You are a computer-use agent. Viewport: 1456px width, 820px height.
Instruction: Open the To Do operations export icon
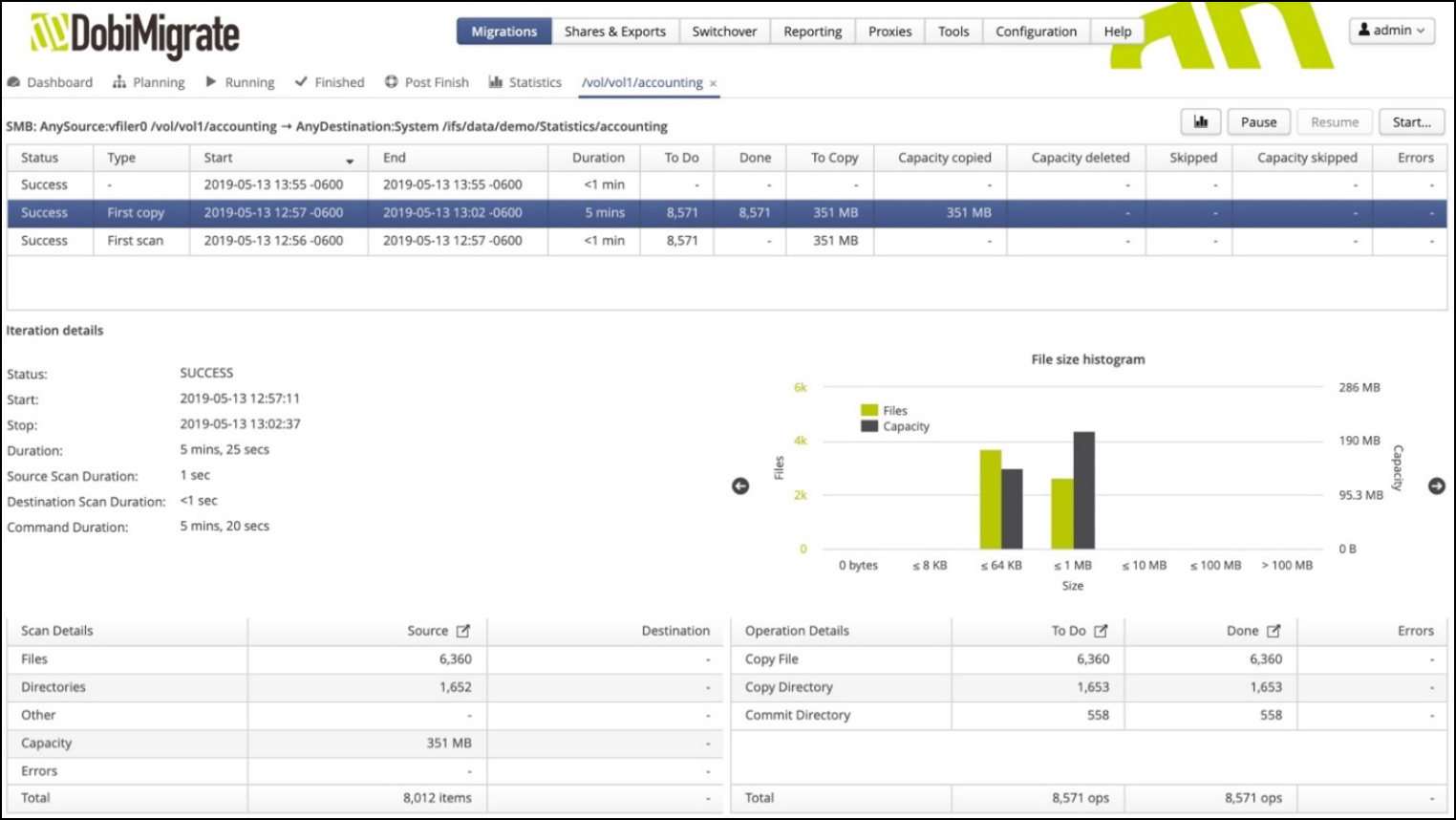pos(1101,631)
